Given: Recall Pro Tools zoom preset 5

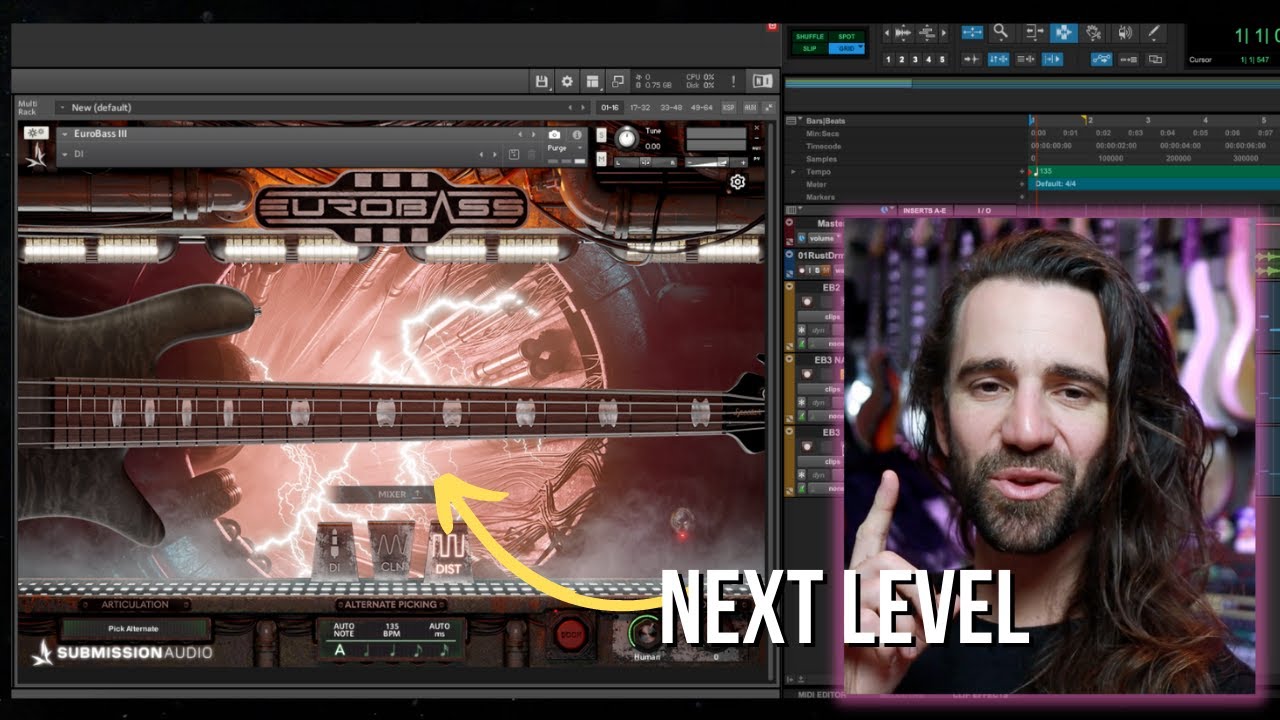Looking at the screenshot, I should [942, 59].
